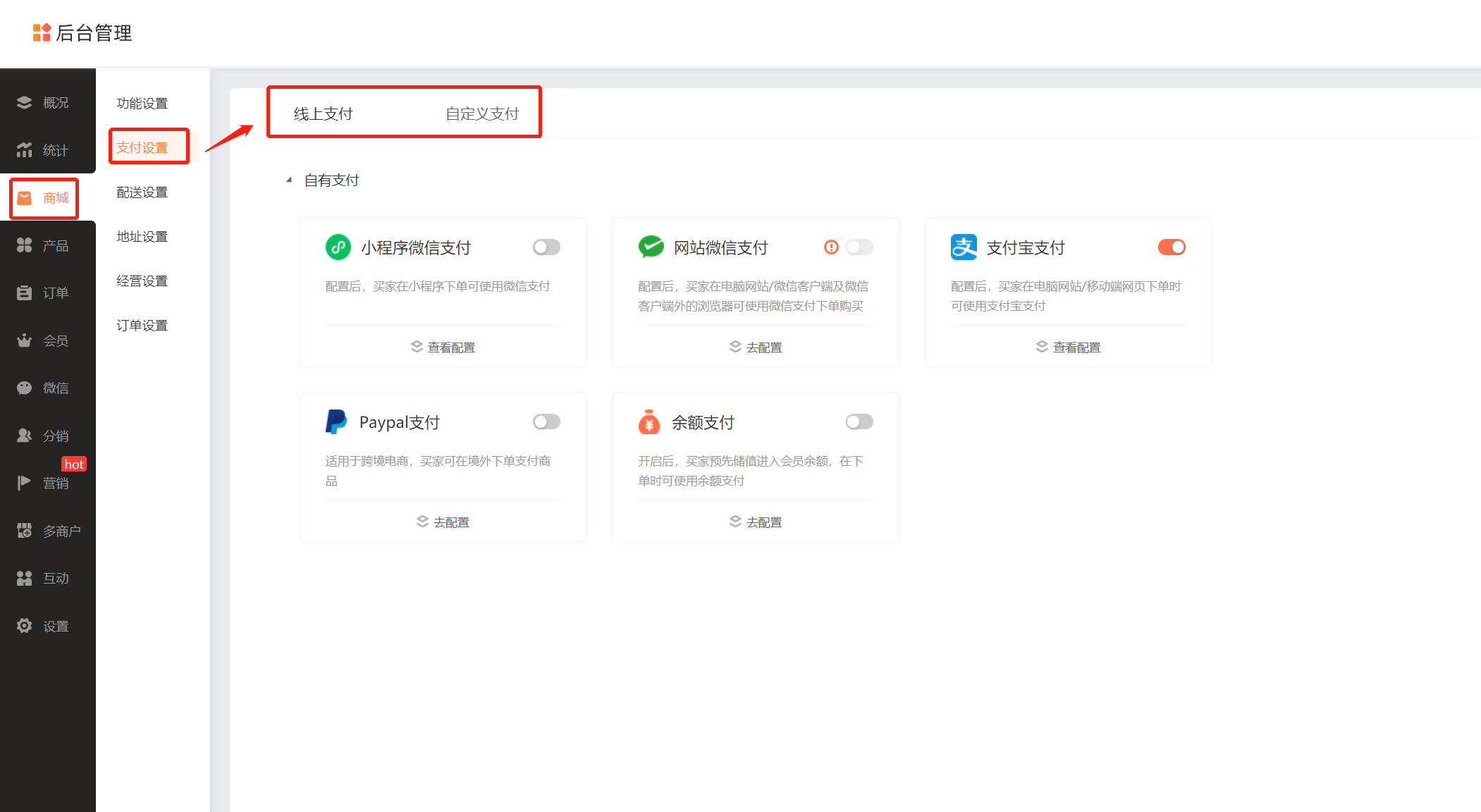
Task: Click the description 配置后，买家在小程序下单可使用微信支付
Action: pos(438,286)
